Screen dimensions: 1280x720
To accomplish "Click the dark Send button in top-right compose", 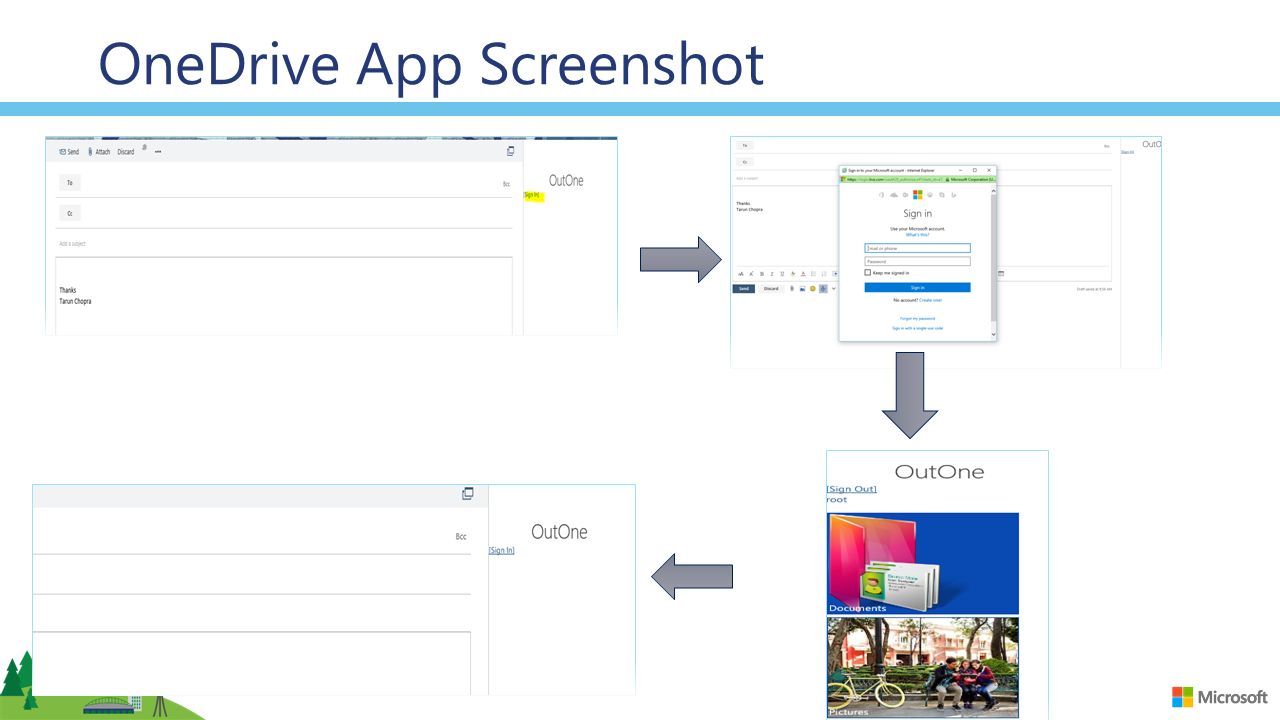I will (744, 289).
